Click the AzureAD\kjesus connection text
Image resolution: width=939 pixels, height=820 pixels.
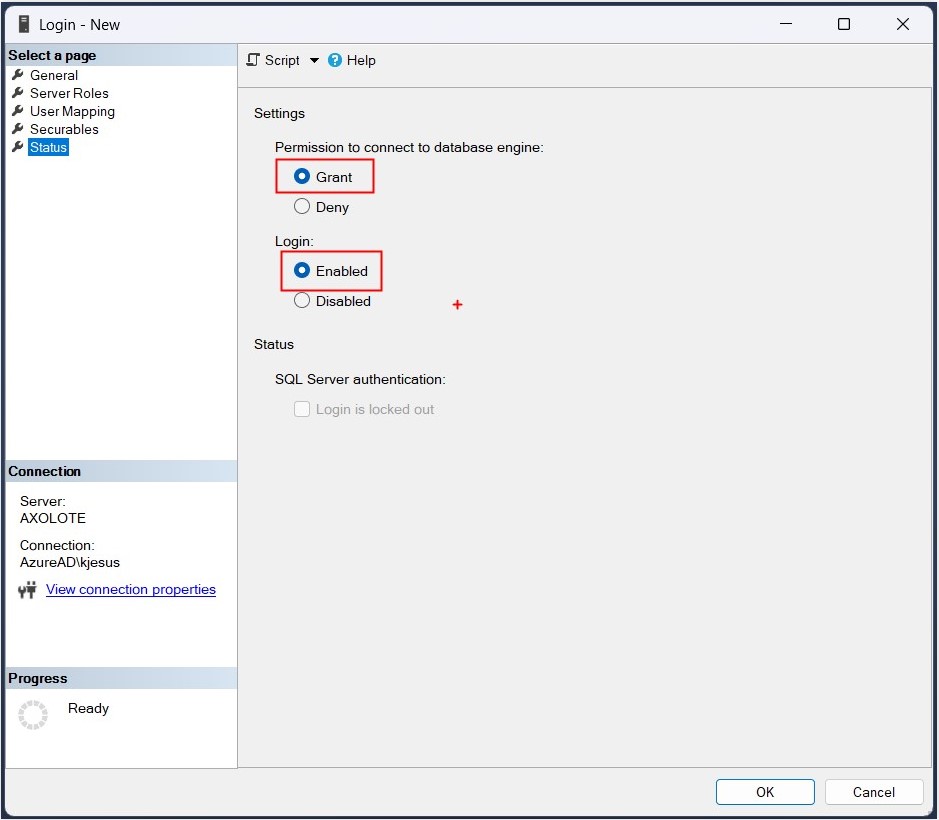pos(69,562)
